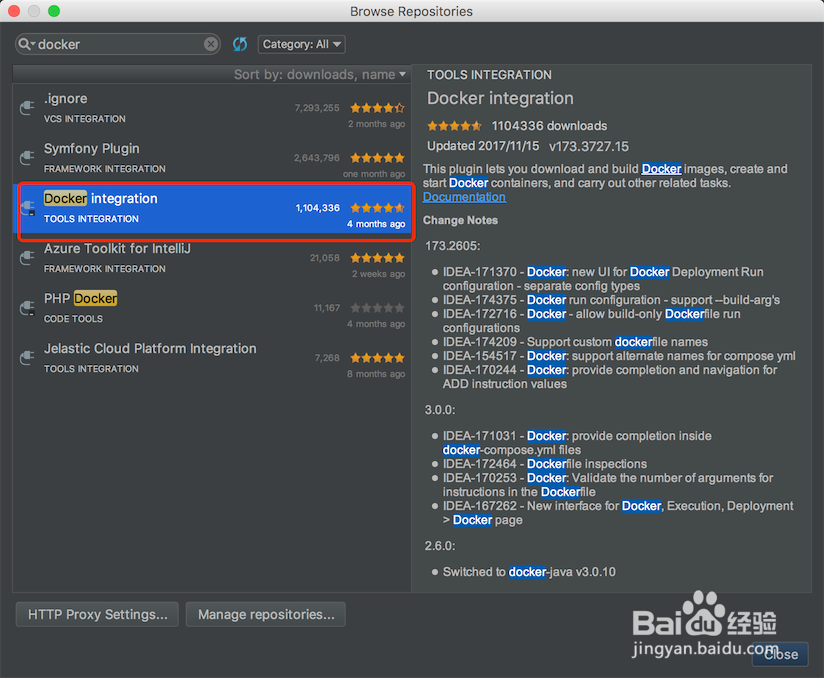Screen dimensions: 824x678
Task: Click the 173.2605: version heading
Action: click(452, 246)
